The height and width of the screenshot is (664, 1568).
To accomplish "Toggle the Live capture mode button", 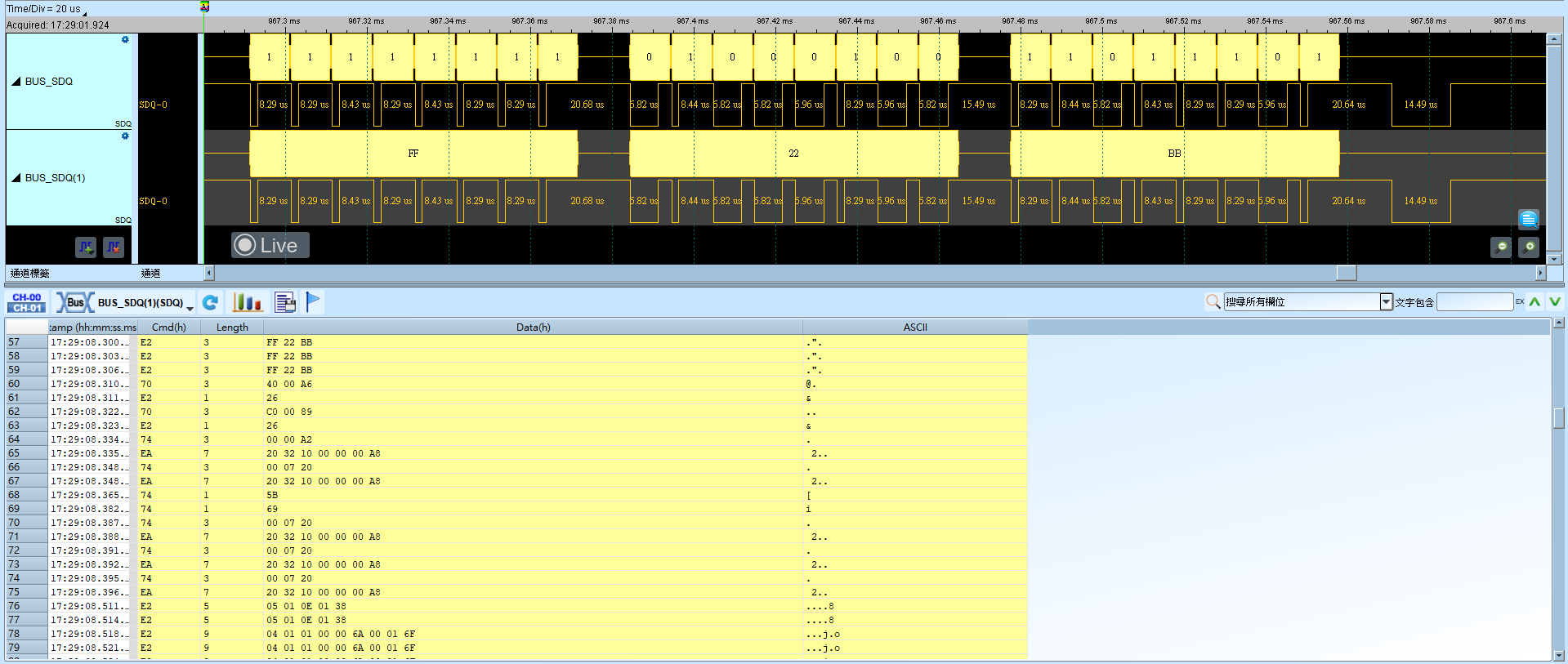I will pos(270,245).
